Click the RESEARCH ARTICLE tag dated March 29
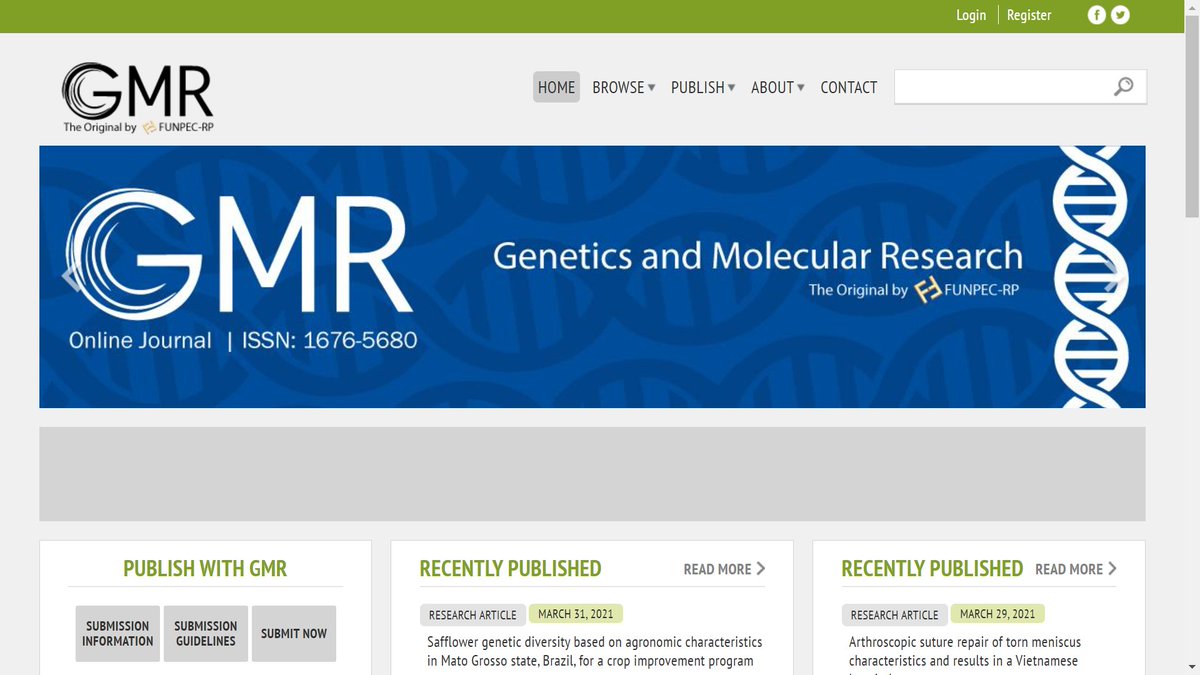This screenshot has width=1200, height=675. pyautogui.click(x=895, y=615)
